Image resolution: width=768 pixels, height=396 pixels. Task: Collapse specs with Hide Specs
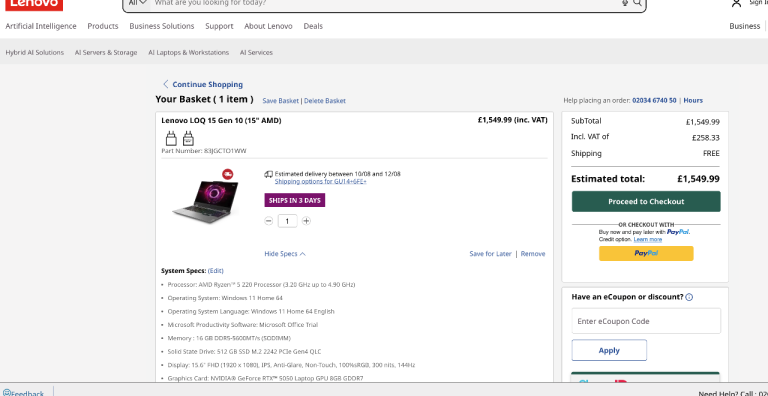pos(285,254)
